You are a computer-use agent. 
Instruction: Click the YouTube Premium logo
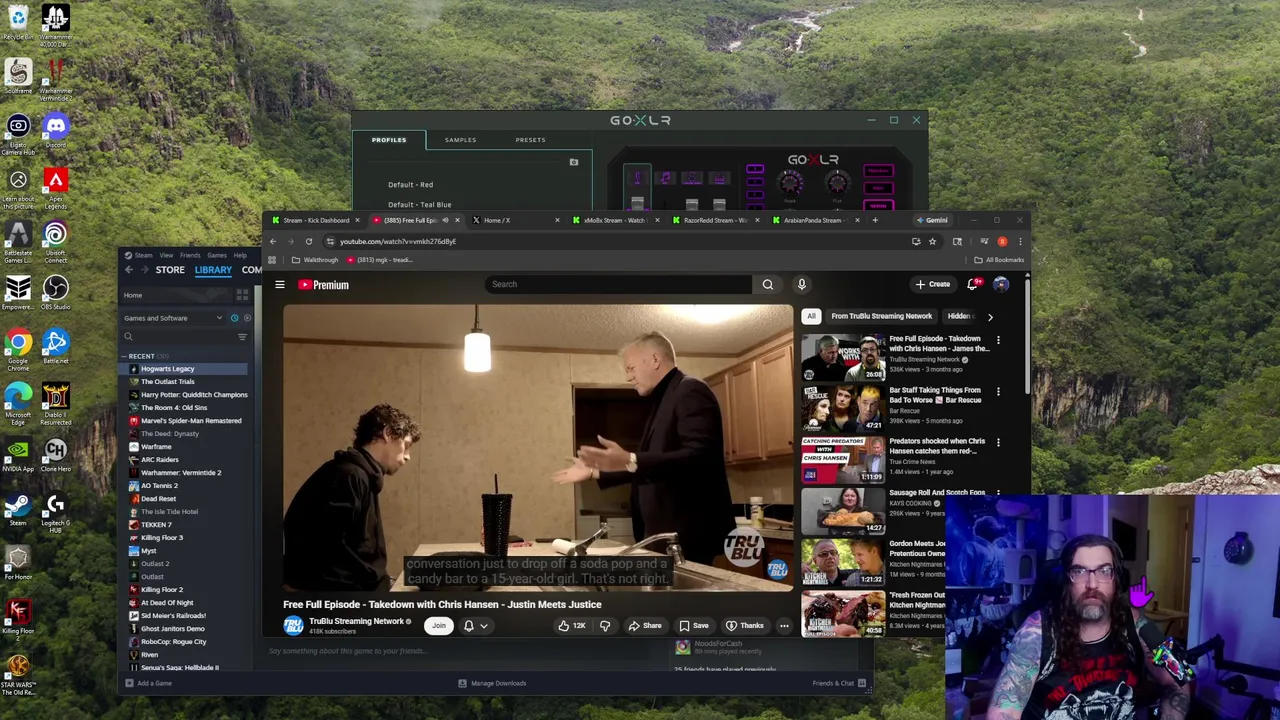point(323,285)
